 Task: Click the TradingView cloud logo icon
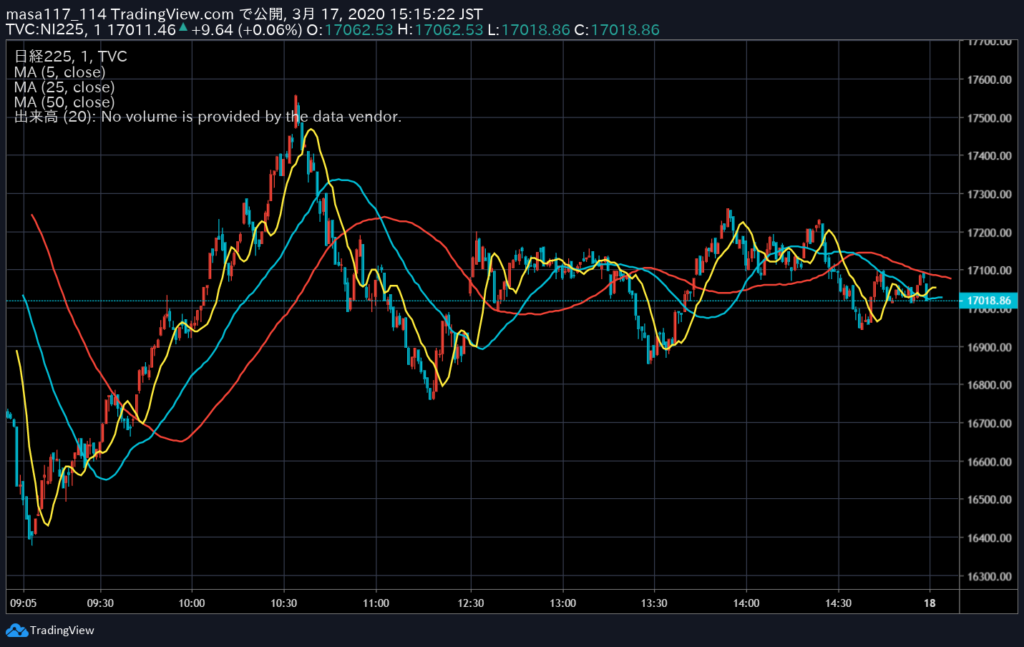[16, 631]
